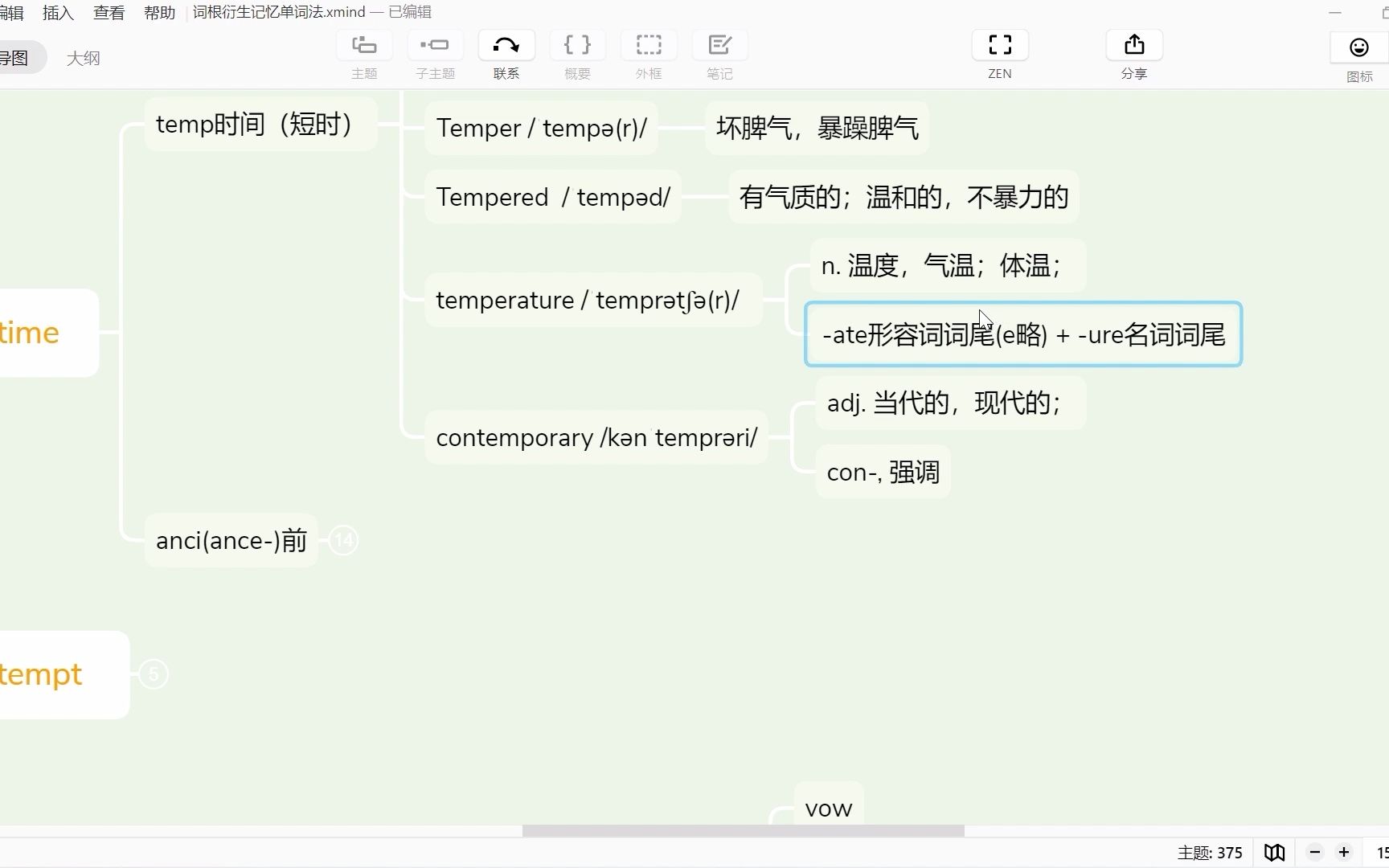Select the con-, 强调 topic
Screen dimensions: 1389x868
883,472
